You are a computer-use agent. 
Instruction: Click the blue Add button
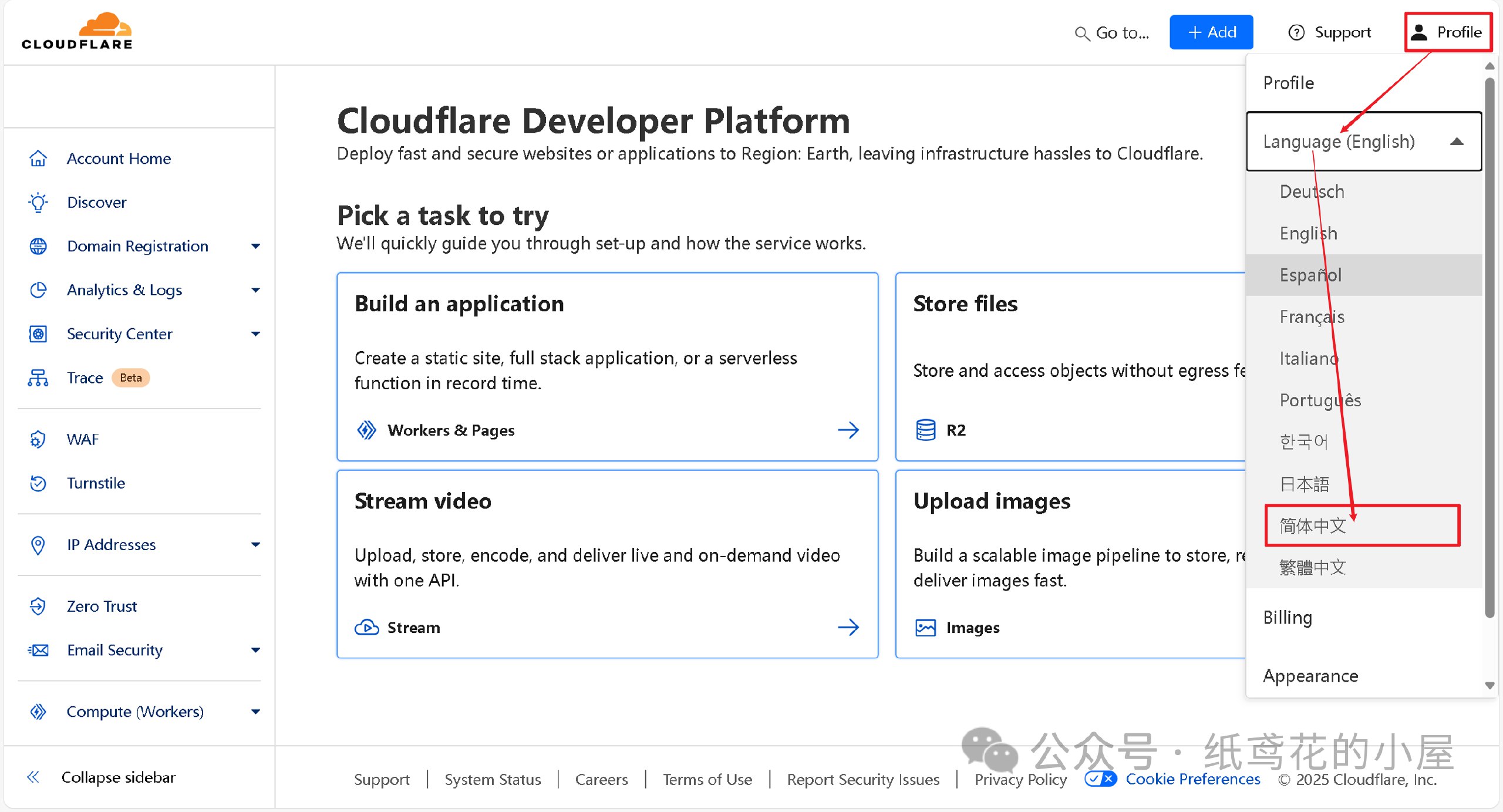point(1211,32)
